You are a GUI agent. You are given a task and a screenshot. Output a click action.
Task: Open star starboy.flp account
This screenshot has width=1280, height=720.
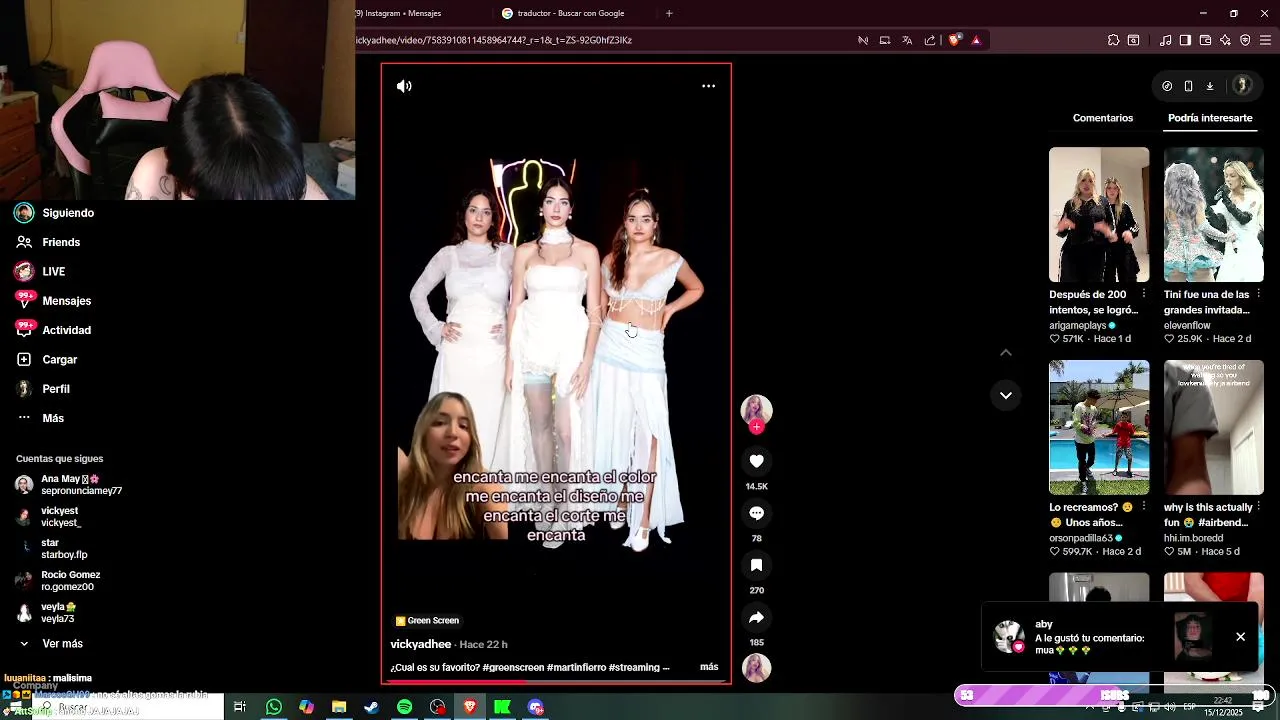(x=52, y=549)
